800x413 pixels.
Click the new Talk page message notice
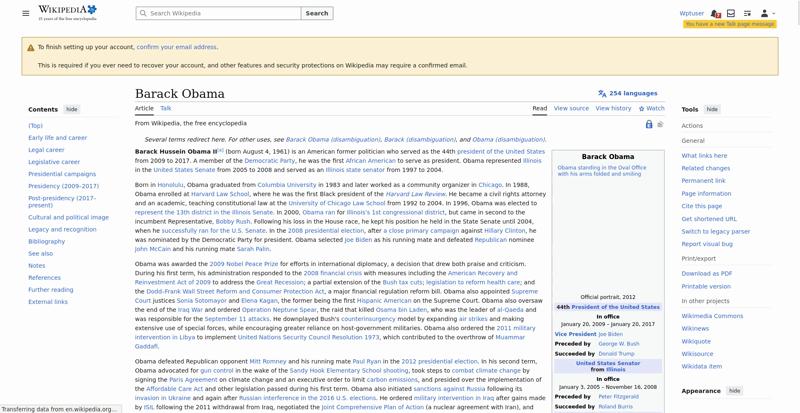point(730,24)
